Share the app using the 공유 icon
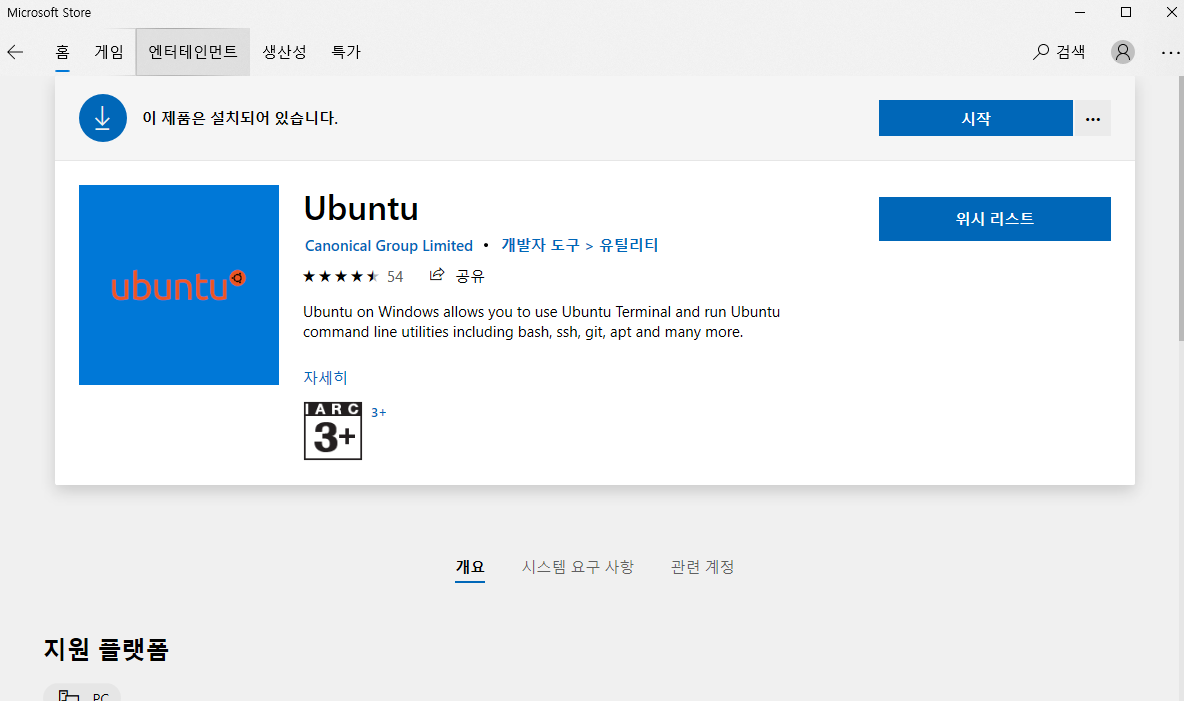Image resolution: width=1184 pixels, height=701 pixels. tap(457, 276)
